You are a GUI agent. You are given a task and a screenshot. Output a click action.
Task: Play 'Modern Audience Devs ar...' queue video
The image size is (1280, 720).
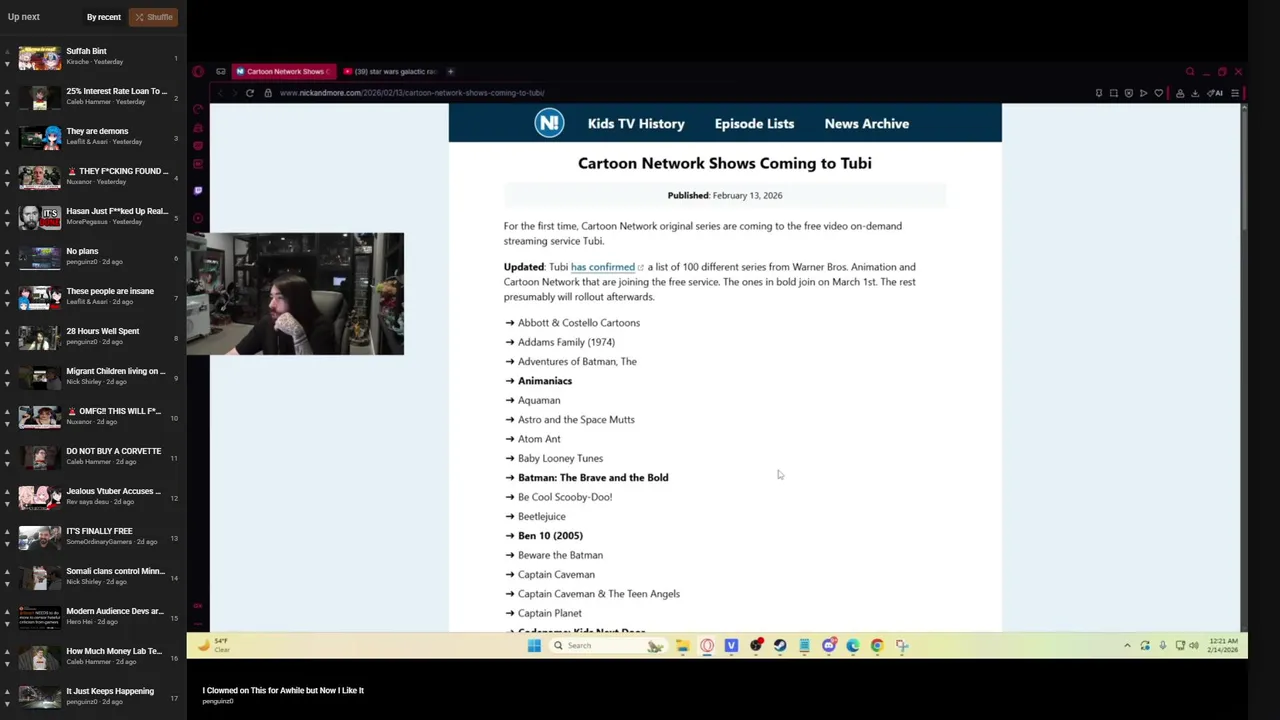(x=114, y=611)
